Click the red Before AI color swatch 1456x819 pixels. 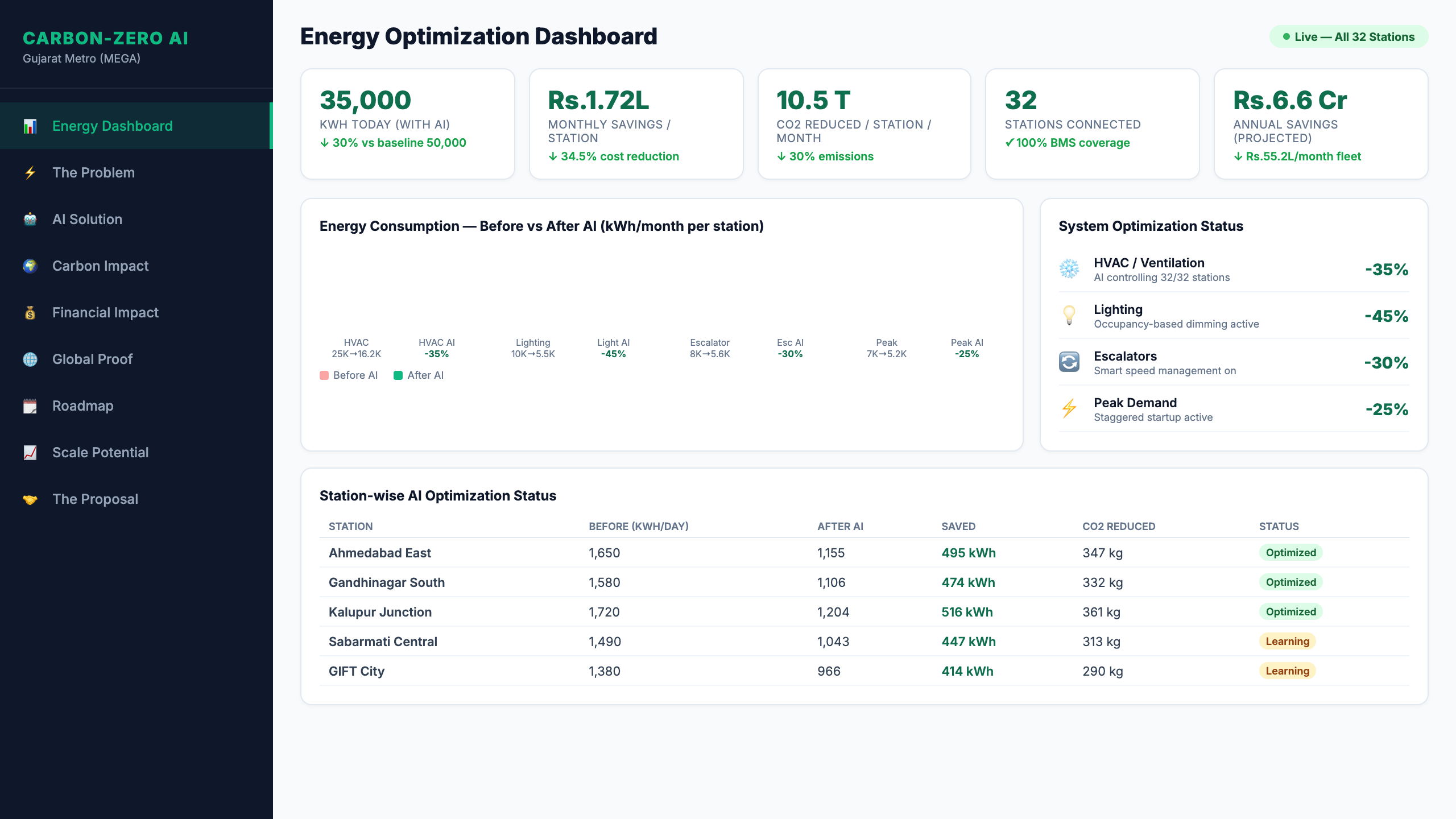click(324, 375)
